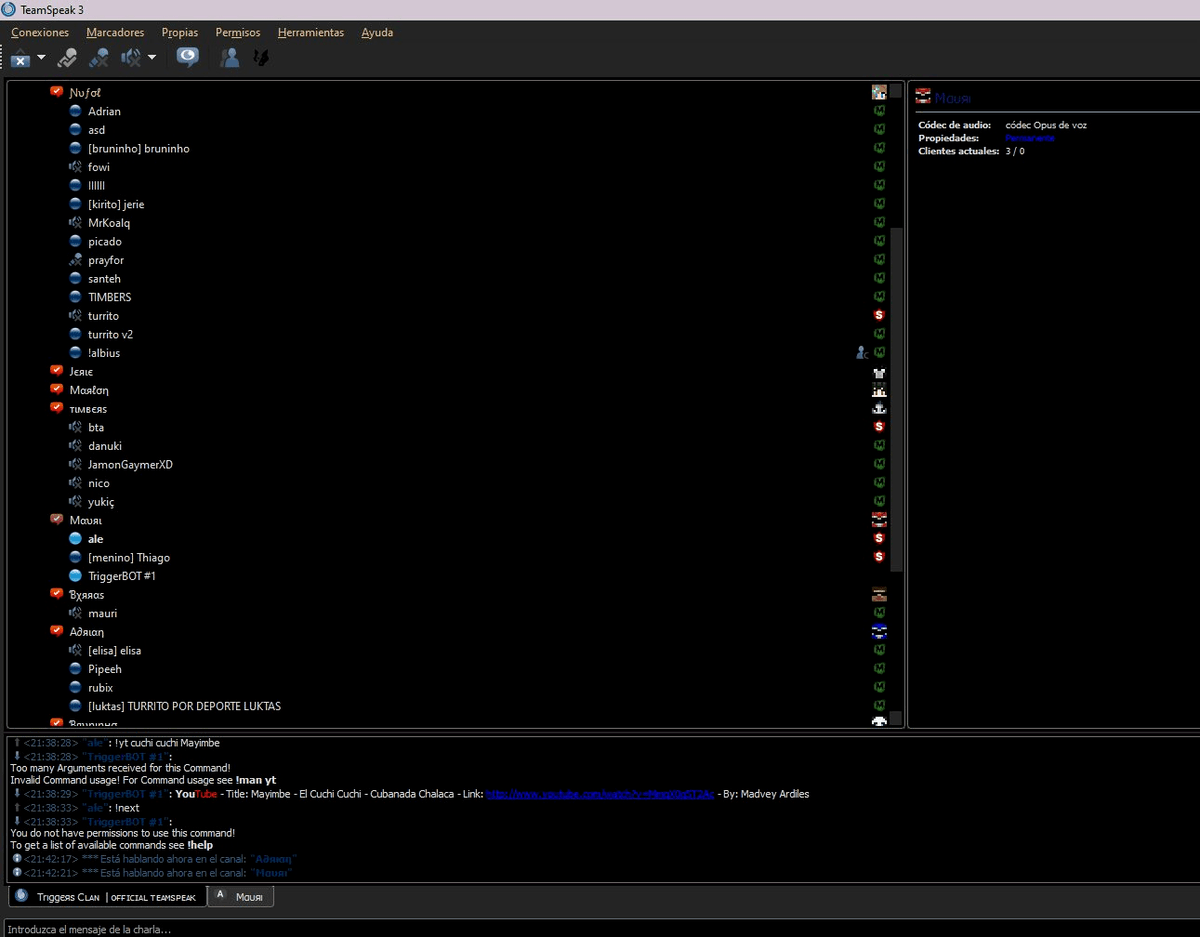Image resolution: width=1200 pixels, height=937 pixels.
Task: Toggle the mute microphone toolbar icon
Action: [x=98, y=58]
